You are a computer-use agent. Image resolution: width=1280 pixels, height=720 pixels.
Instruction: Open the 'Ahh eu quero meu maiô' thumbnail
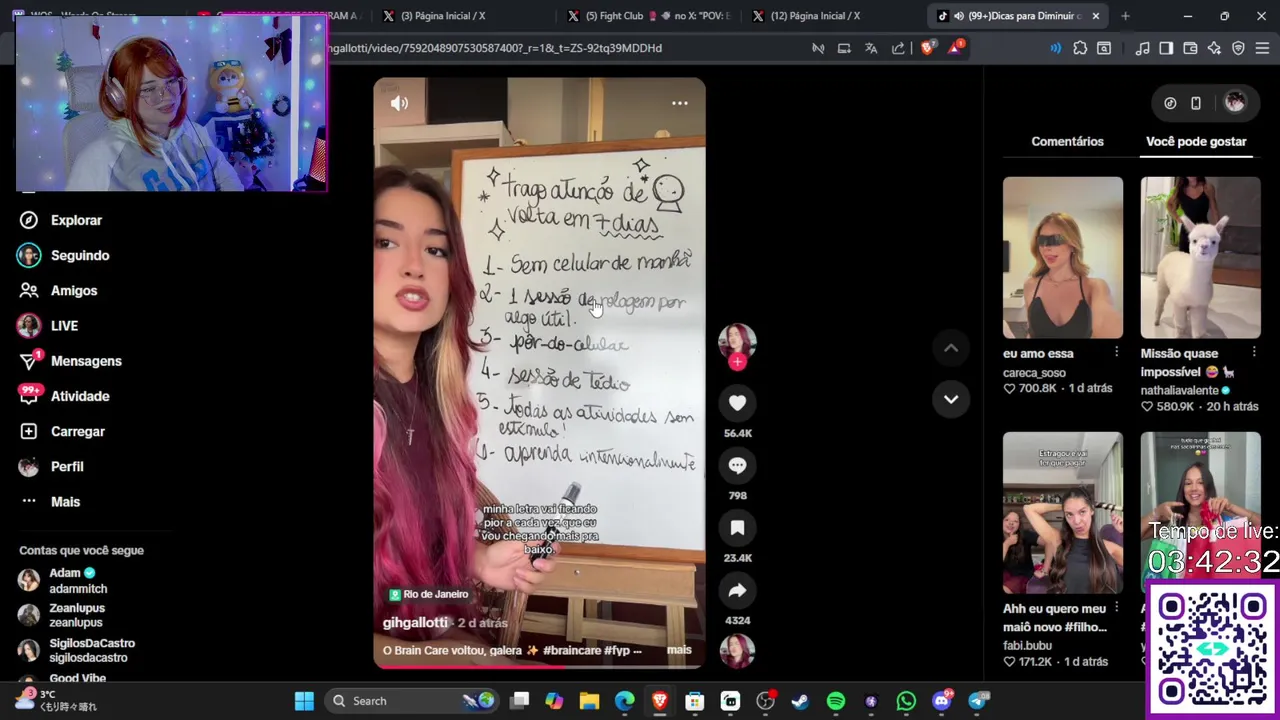(x=1063, y=513)
